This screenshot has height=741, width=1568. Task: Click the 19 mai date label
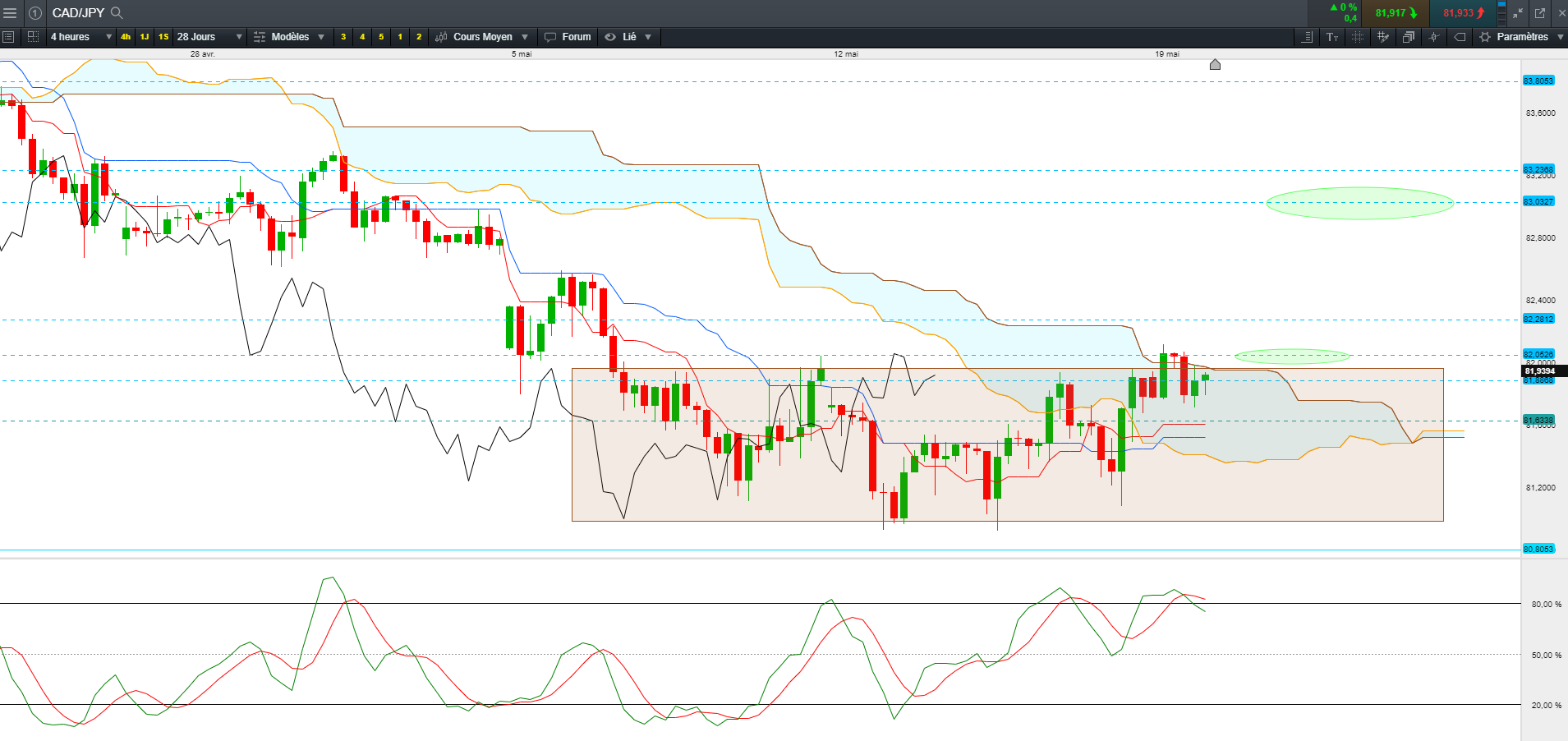click(1167, 54)
